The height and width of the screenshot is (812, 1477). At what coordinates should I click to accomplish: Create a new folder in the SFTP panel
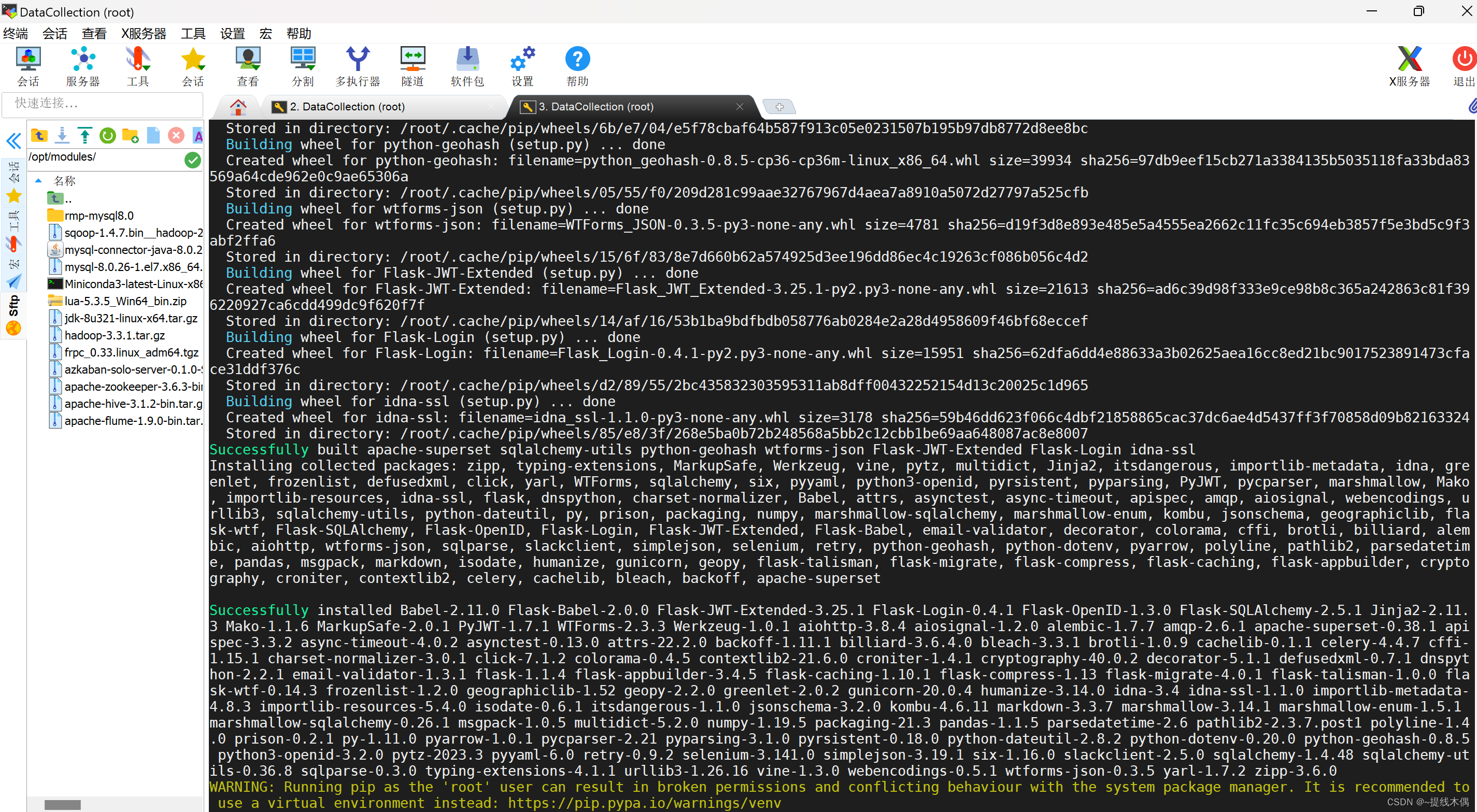pos(130,135)
